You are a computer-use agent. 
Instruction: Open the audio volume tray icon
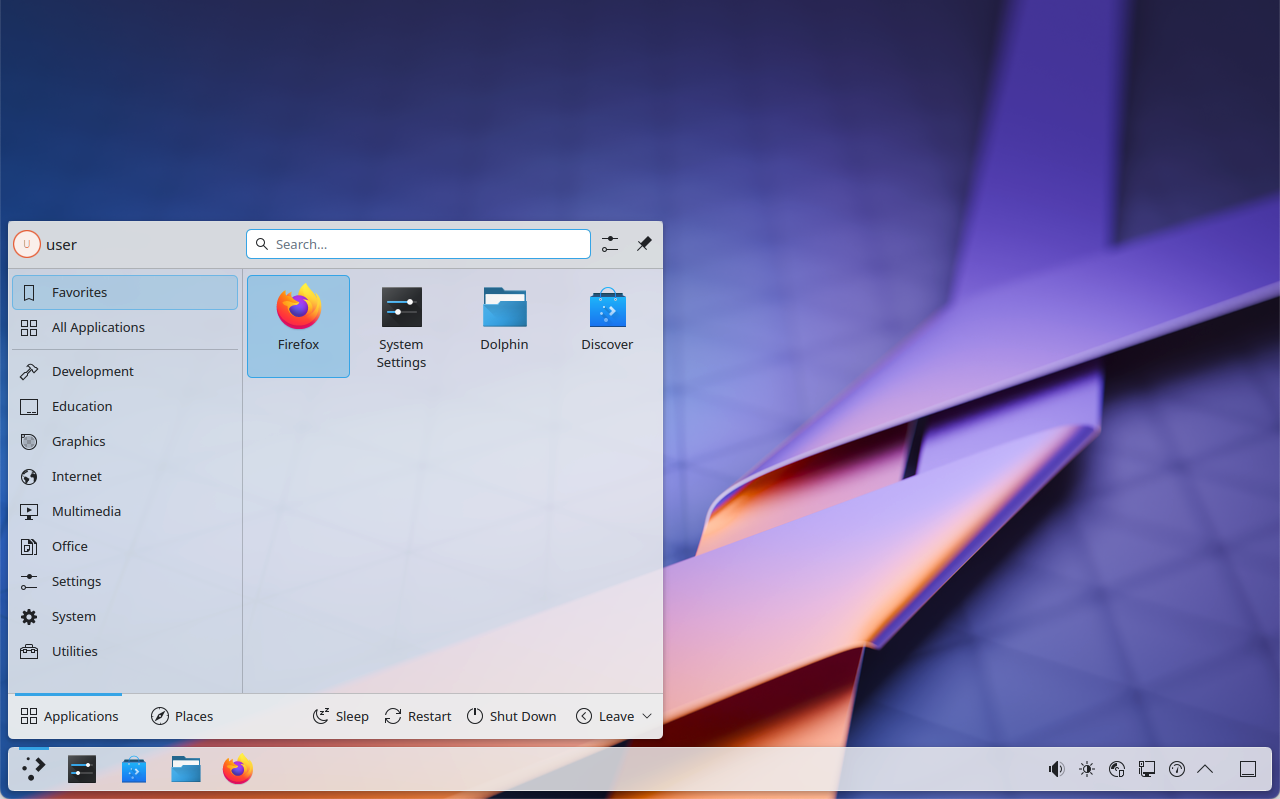tap(1056, 769)
